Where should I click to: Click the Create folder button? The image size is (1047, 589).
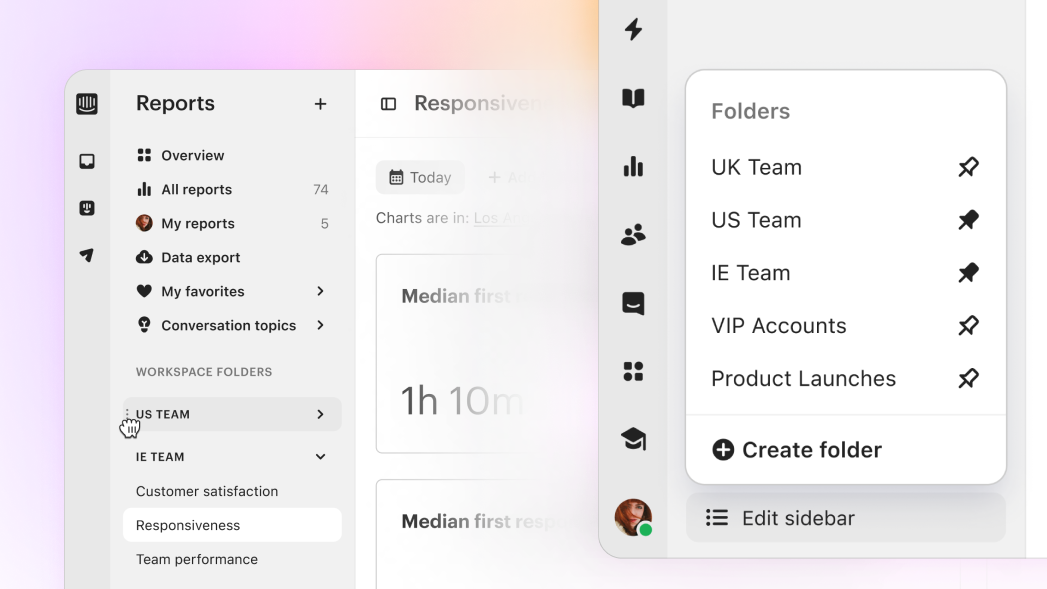[796, 450]
